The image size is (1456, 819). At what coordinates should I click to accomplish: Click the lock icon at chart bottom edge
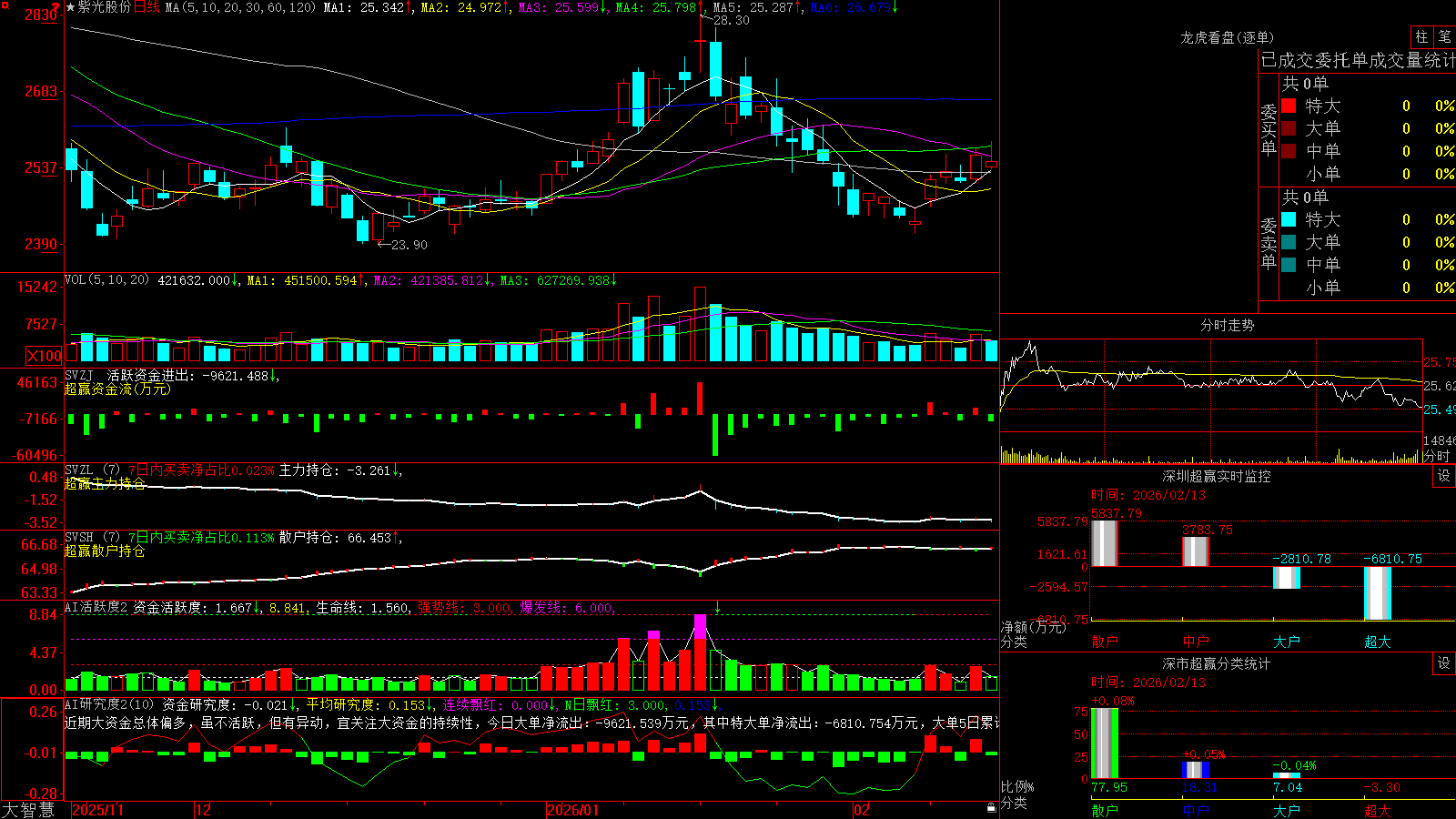[991, 807]
